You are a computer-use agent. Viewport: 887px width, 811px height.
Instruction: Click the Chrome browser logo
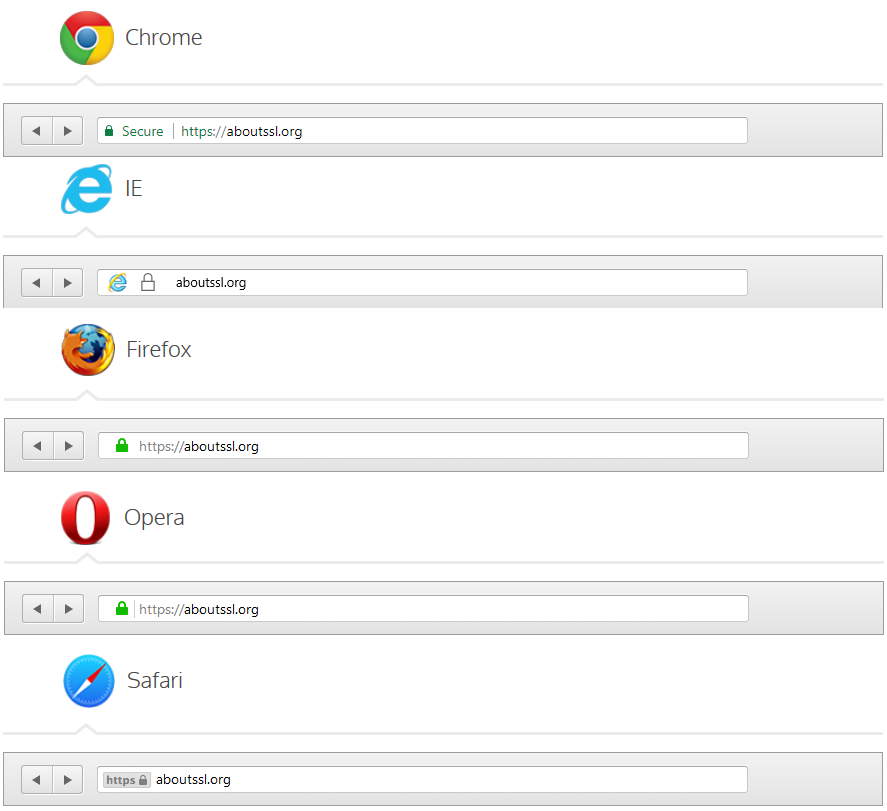click(87, 38)
